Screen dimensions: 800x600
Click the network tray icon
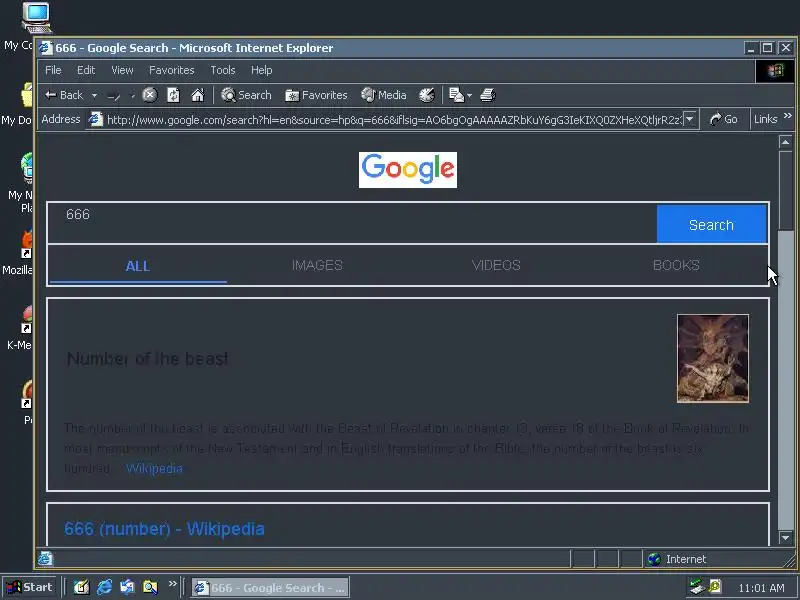tap(696, 587)
